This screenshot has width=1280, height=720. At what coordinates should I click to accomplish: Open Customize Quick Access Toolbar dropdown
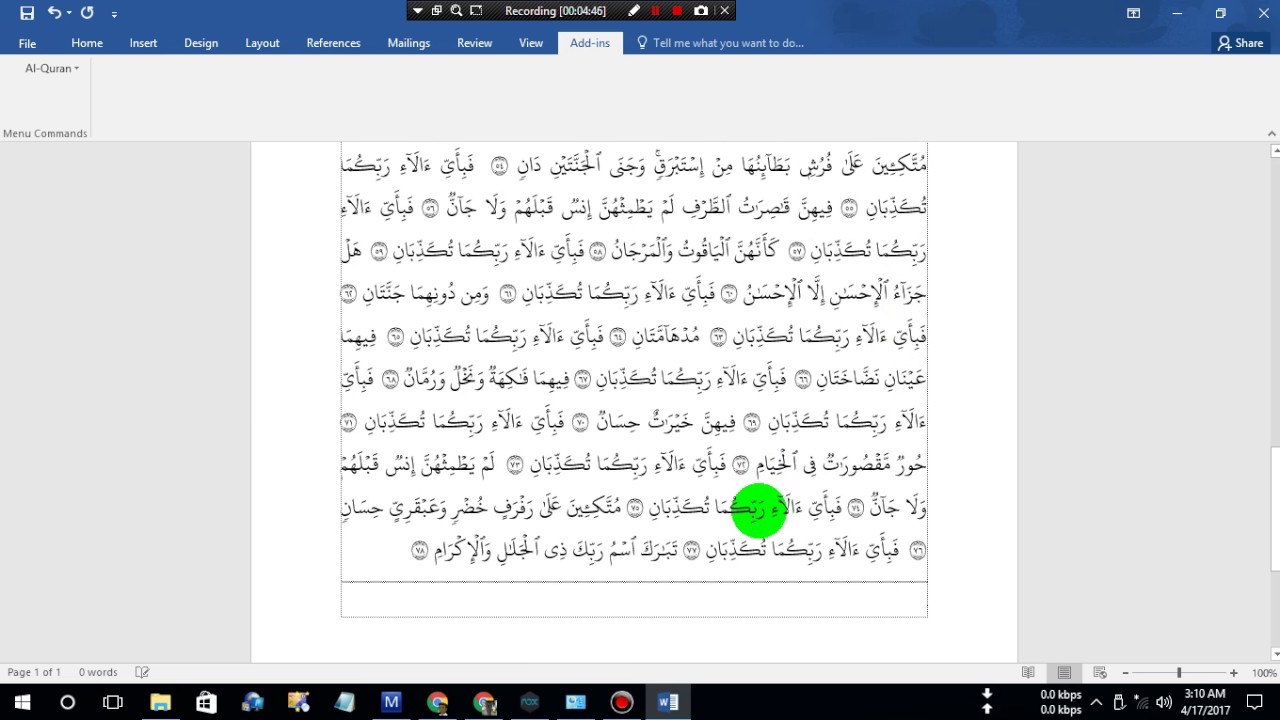click(x=114, y=14)
